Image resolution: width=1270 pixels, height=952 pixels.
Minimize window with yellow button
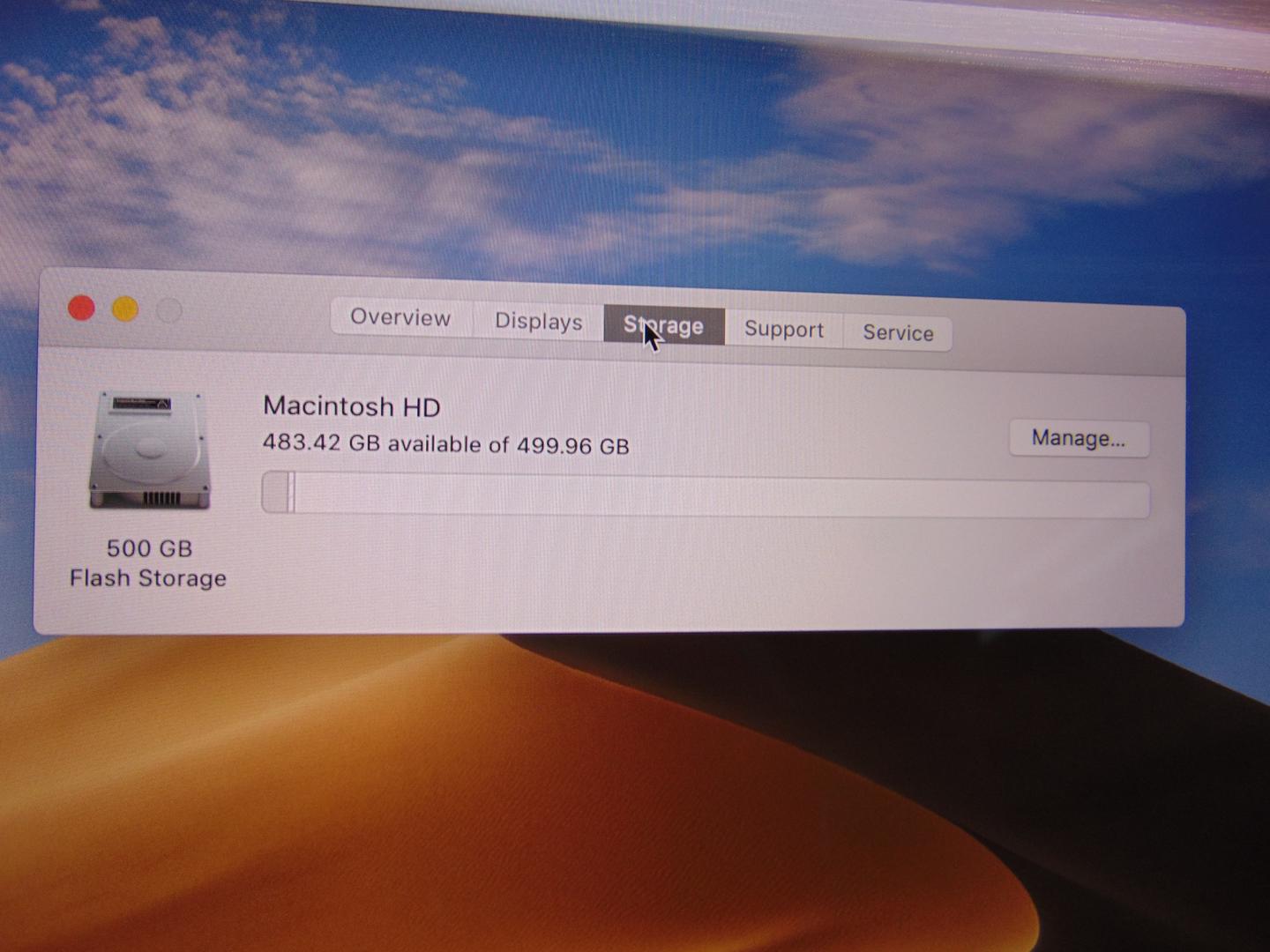tap(125, 310)
